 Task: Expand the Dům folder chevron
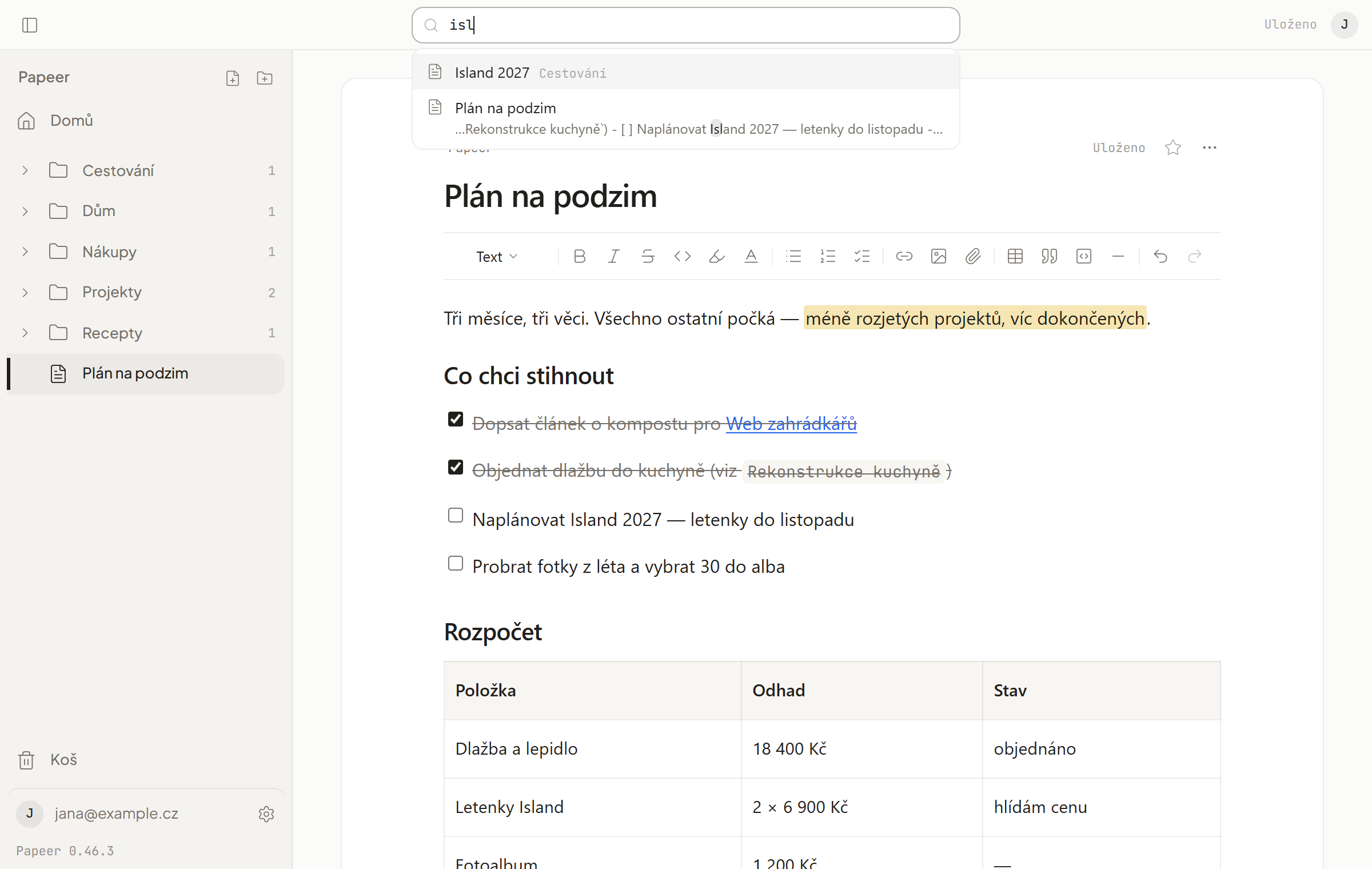pos(25,212)
